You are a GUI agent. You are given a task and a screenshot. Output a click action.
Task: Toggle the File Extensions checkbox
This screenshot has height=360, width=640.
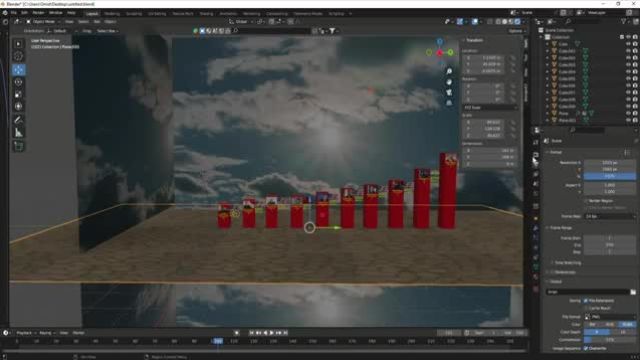pos(586,300)
